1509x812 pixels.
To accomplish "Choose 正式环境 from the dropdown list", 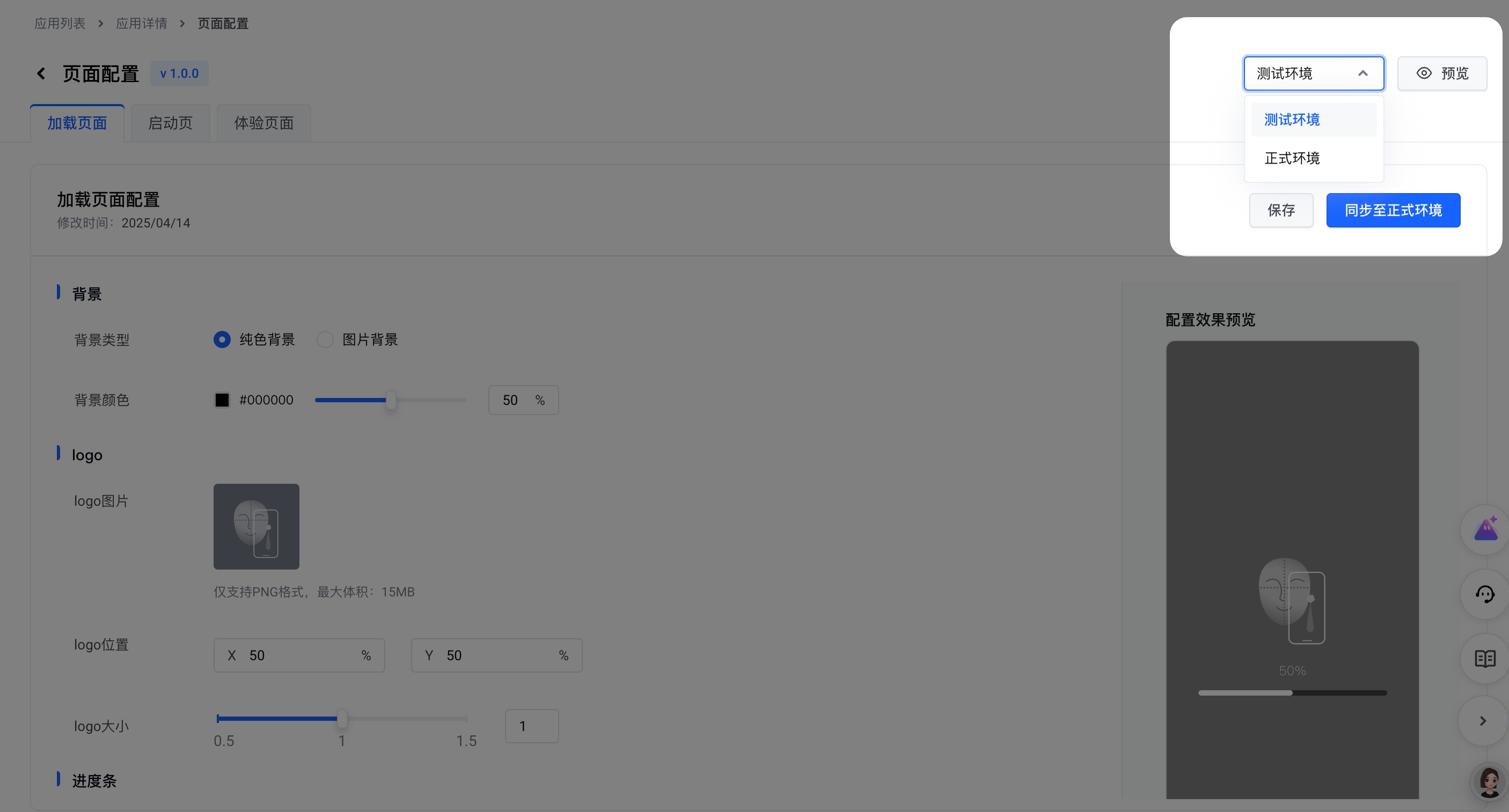I will pyautogui.click(x=1292, y=158).
